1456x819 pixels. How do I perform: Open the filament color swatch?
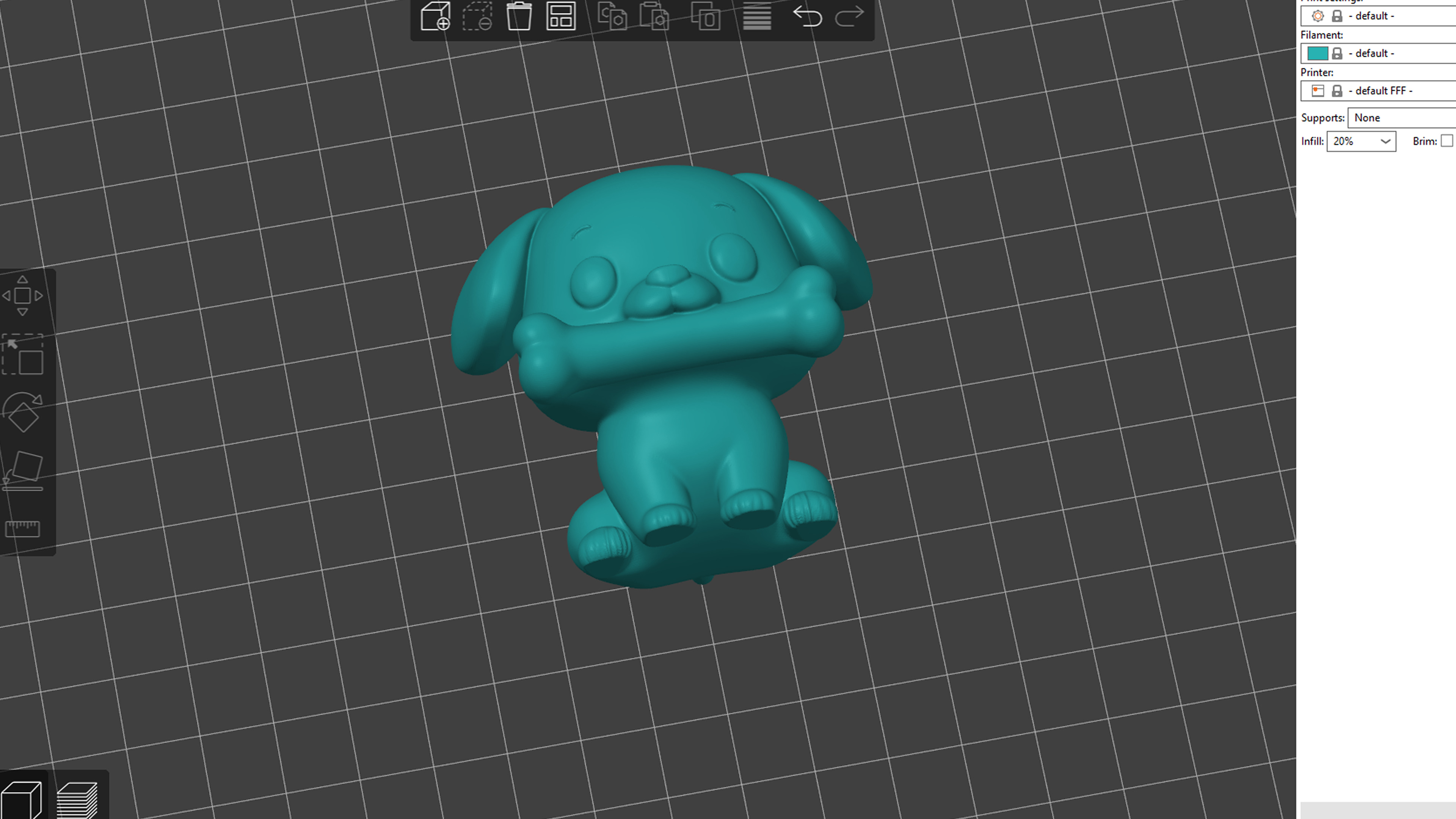click(1318, 53)
